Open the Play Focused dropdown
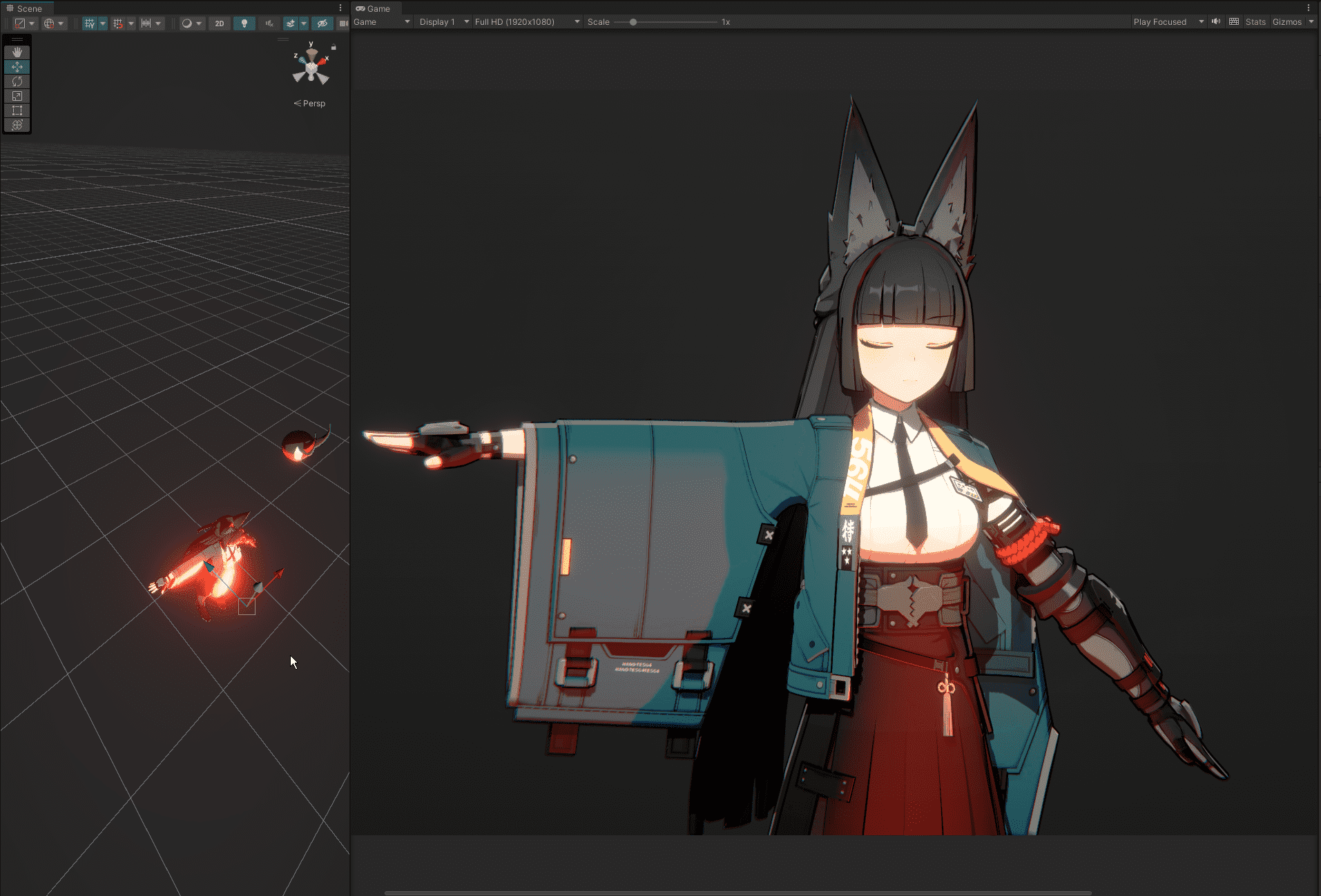The height and width of the screenshot is (896, 1321). coord(1168,22)
